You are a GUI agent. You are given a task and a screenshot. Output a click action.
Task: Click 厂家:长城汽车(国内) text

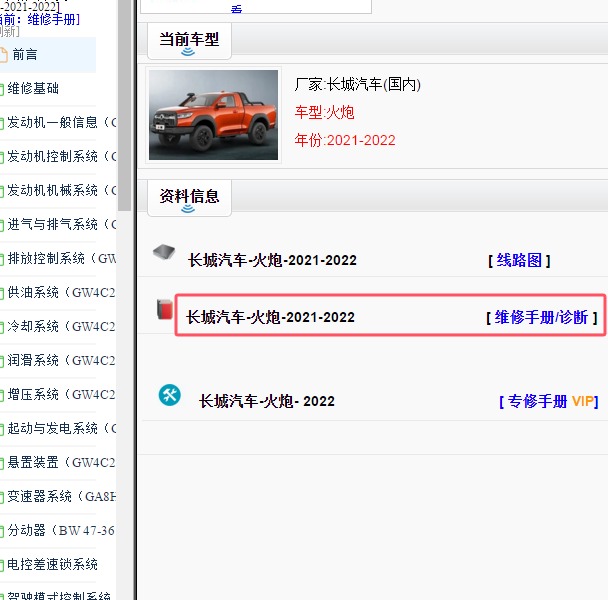coord(358,84)
